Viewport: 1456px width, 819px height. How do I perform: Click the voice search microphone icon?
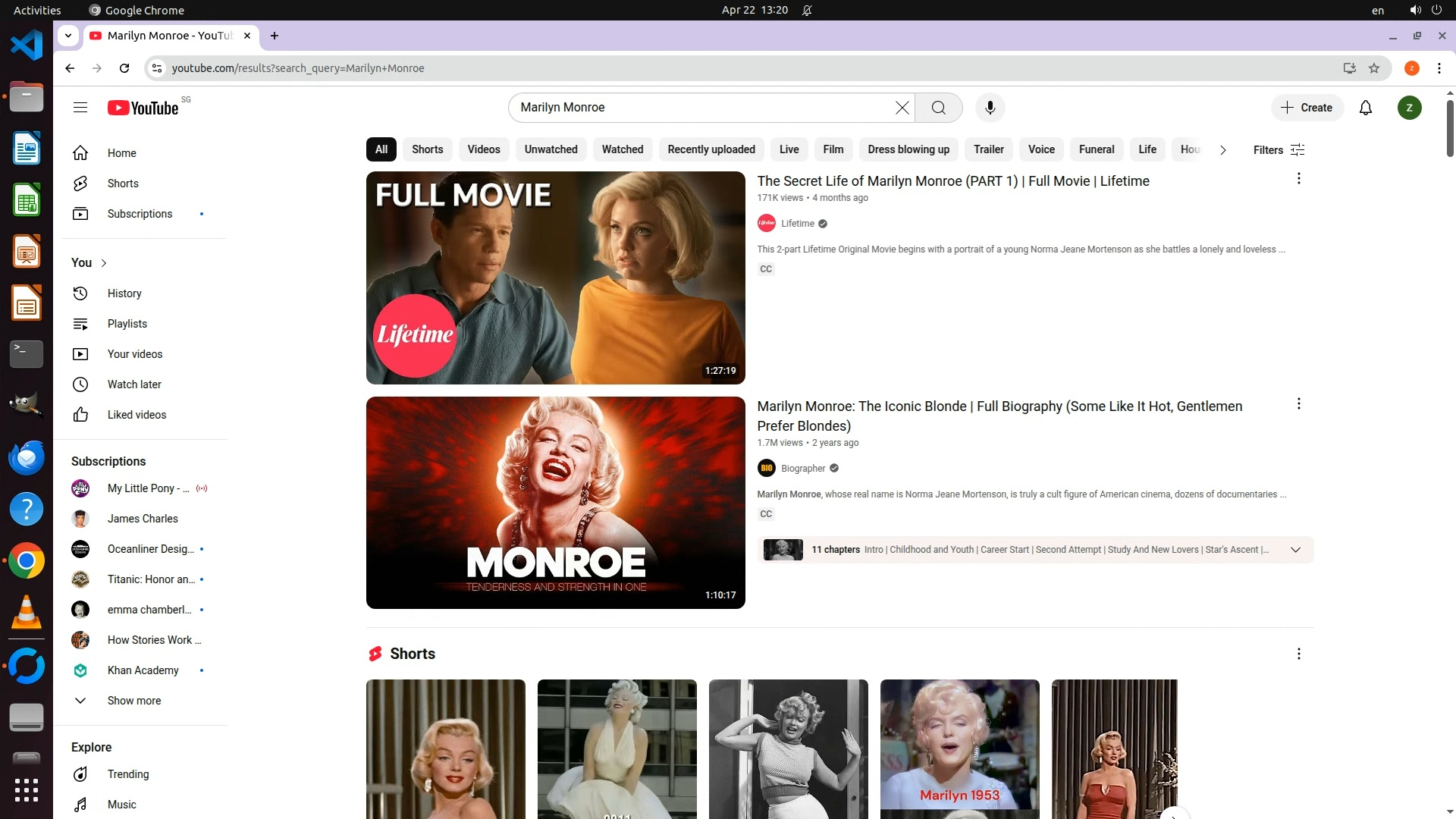[x=990, y=108]
